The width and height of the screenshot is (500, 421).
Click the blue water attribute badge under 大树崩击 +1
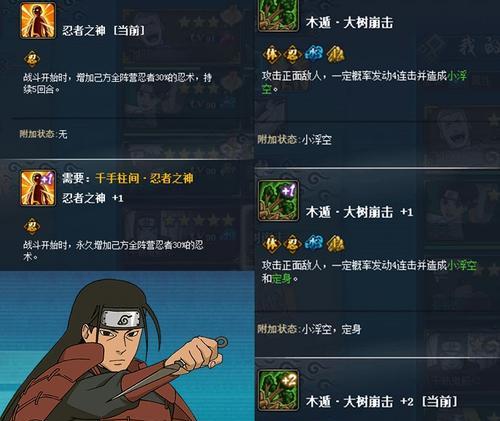point(314,243)
